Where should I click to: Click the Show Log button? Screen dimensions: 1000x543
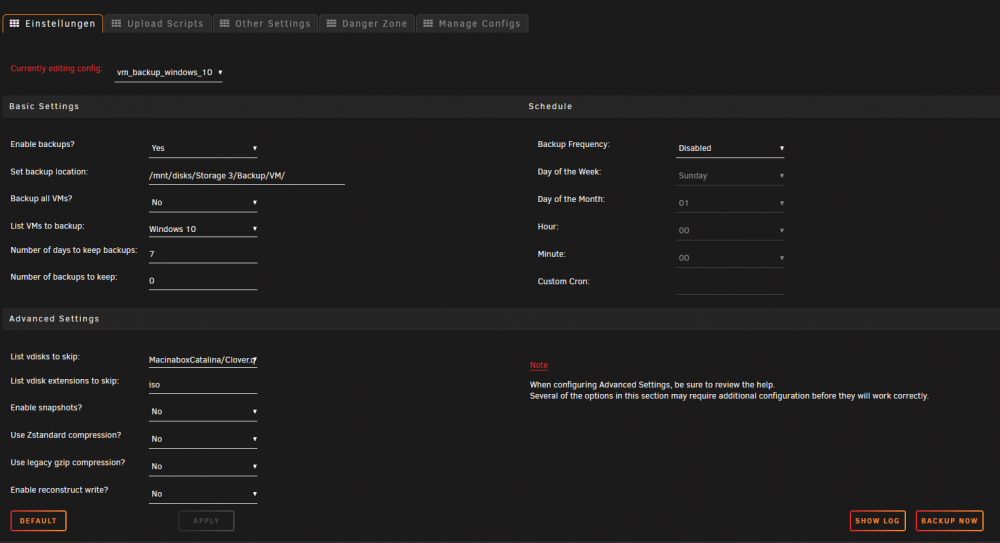coord(878,521)
